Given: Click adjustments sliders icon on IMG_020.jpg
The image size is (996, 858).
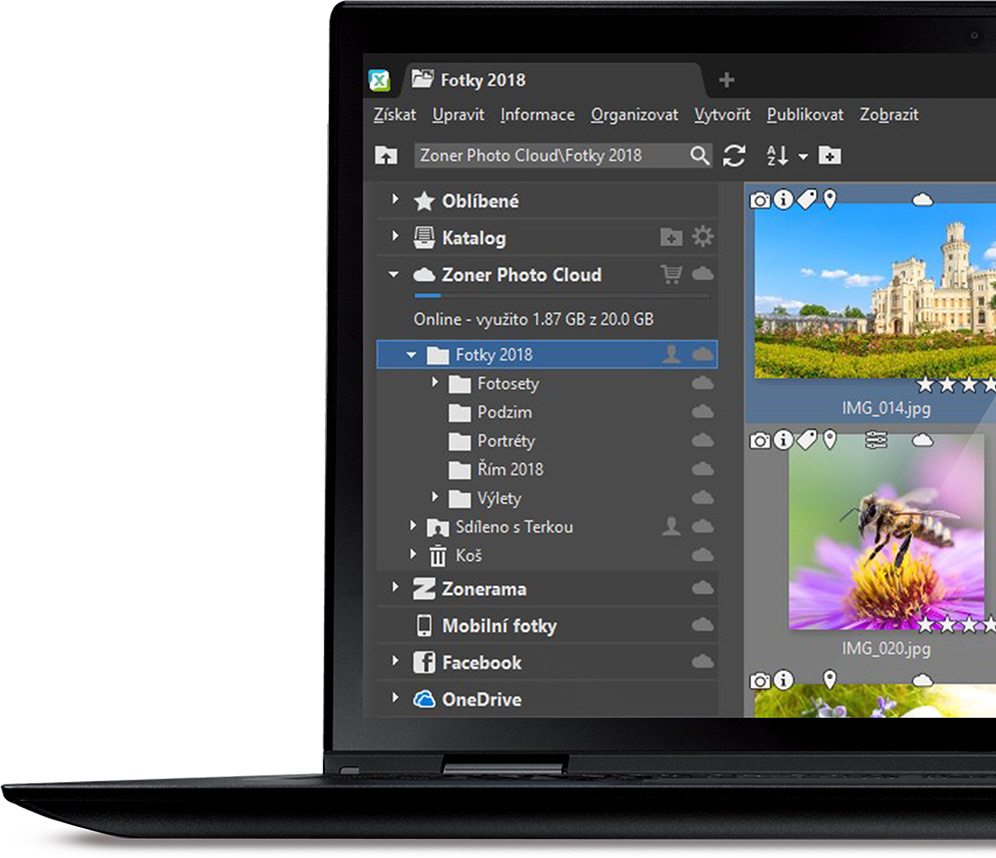Looking at the screenshot, I should pos(876,439).
